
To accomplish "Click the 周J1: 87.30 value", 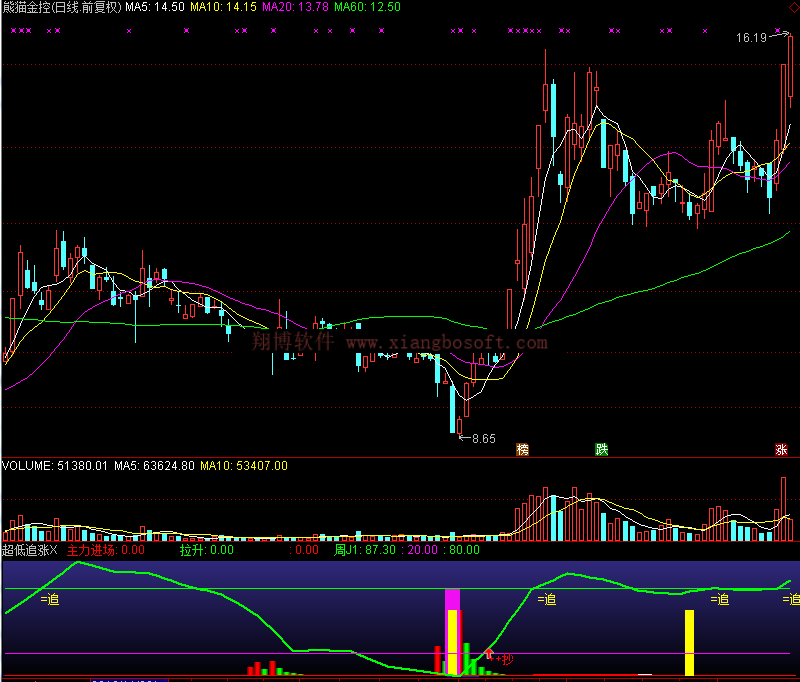I will 365,550.
